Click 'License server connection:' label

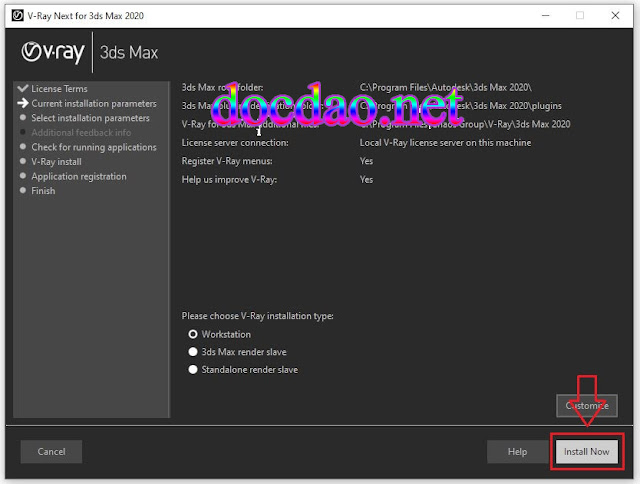pos(235,142)
